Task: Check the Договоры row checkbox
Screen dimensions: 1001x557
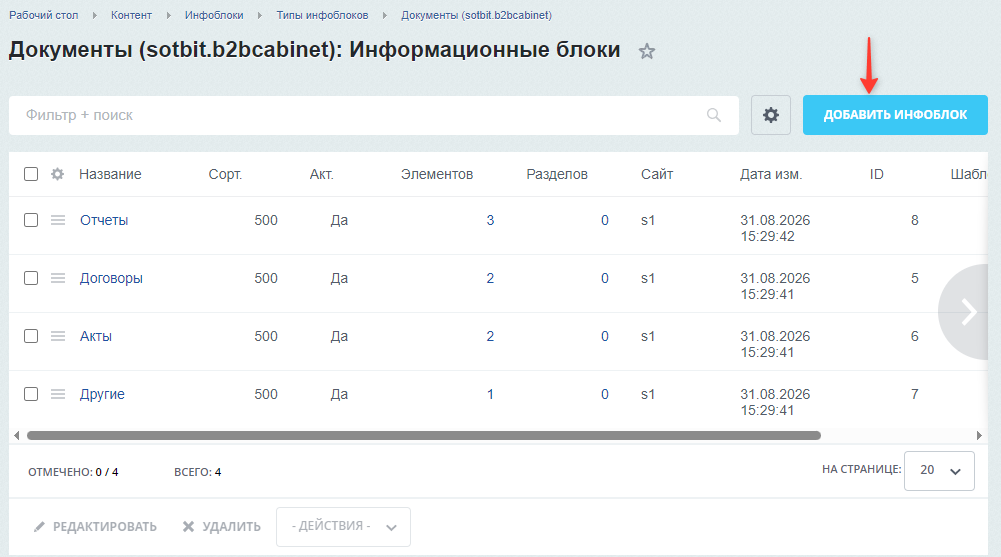Action: pos(31,278)
